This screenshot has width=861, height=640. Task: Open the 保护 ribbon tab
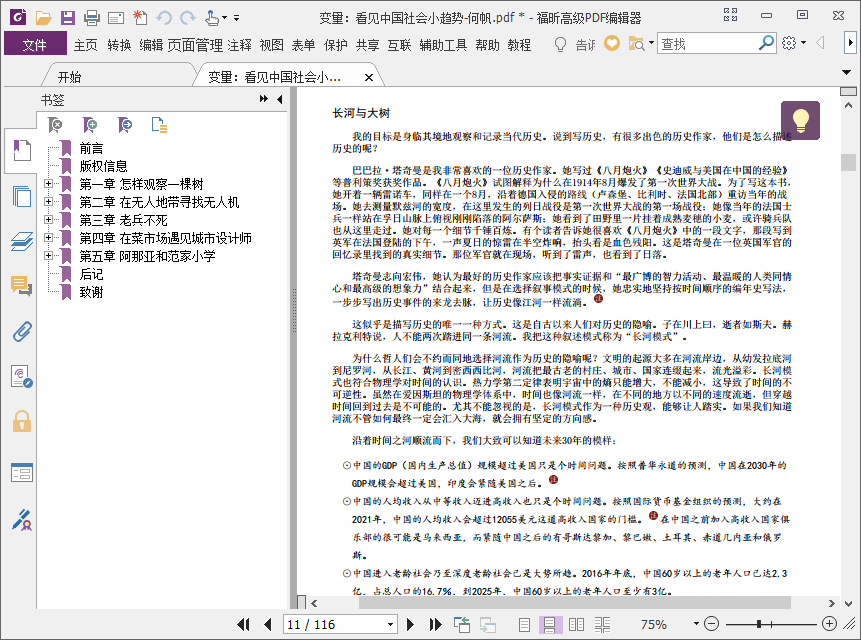335,45
